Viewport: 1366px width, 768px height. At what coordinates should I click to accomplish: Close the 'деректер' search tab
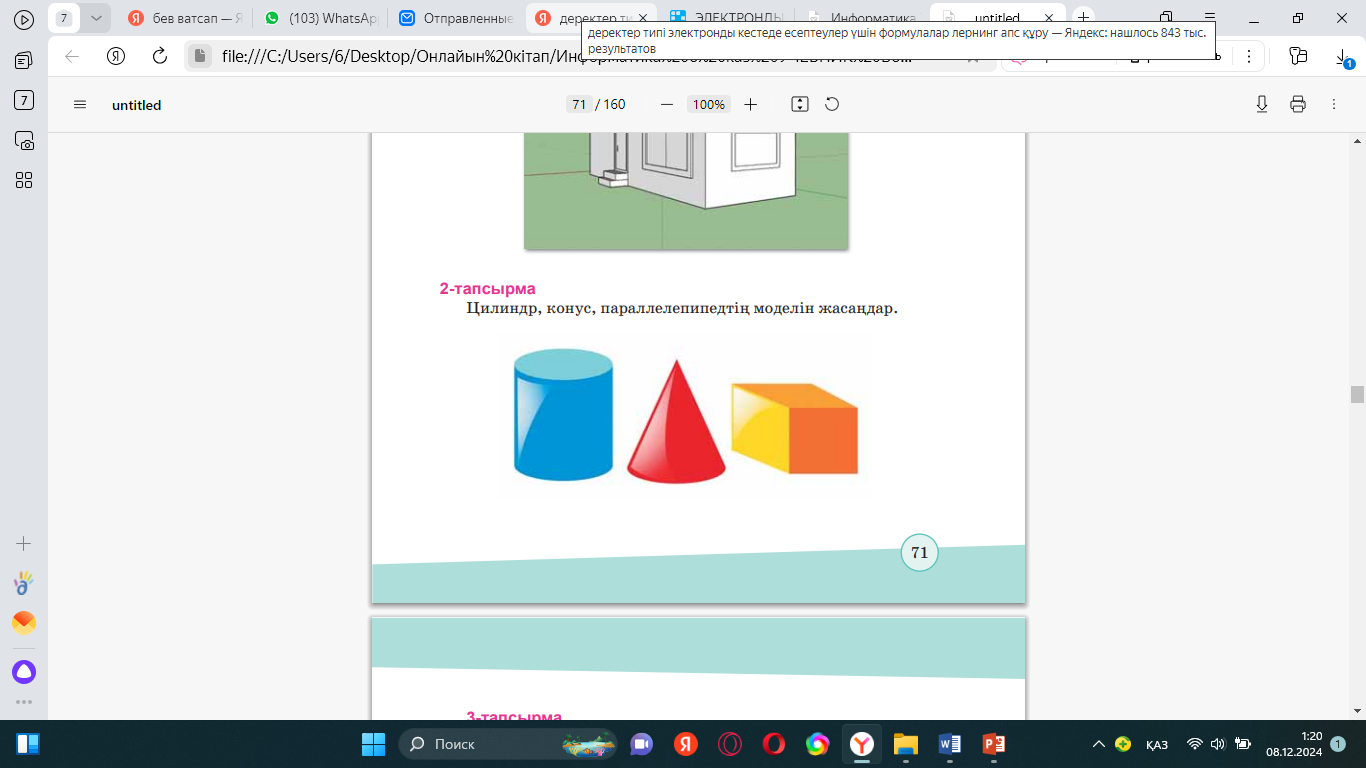[644, 18]
